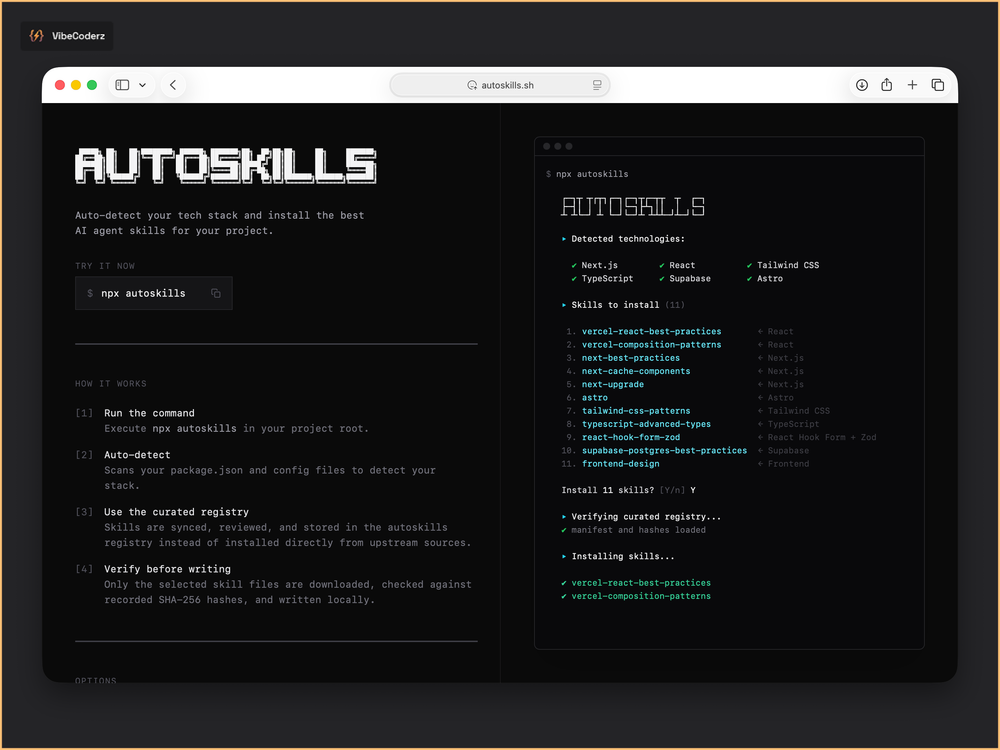Click the AUTOSKILLS pixel heading

(x=226, y=166)
